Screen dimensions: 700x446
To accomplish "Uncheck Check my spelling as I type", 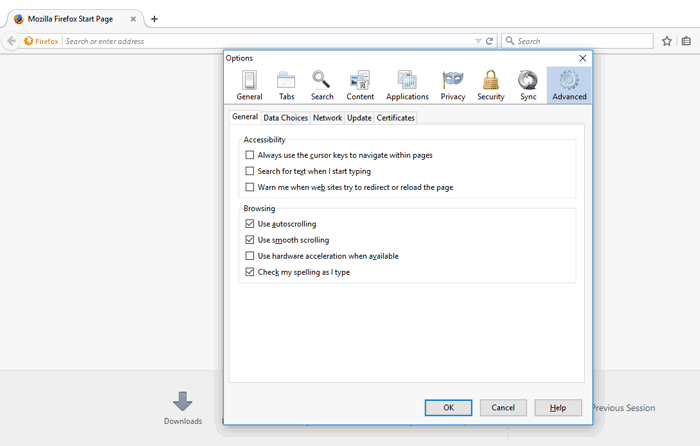I will [x=250, y=272].
